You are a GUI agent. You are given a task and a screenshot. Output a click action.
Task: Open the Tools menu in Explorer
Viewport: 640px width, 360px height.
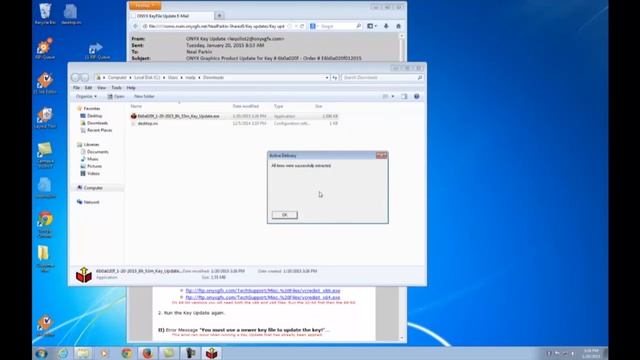pyautogui.click(x=116, y=88)
